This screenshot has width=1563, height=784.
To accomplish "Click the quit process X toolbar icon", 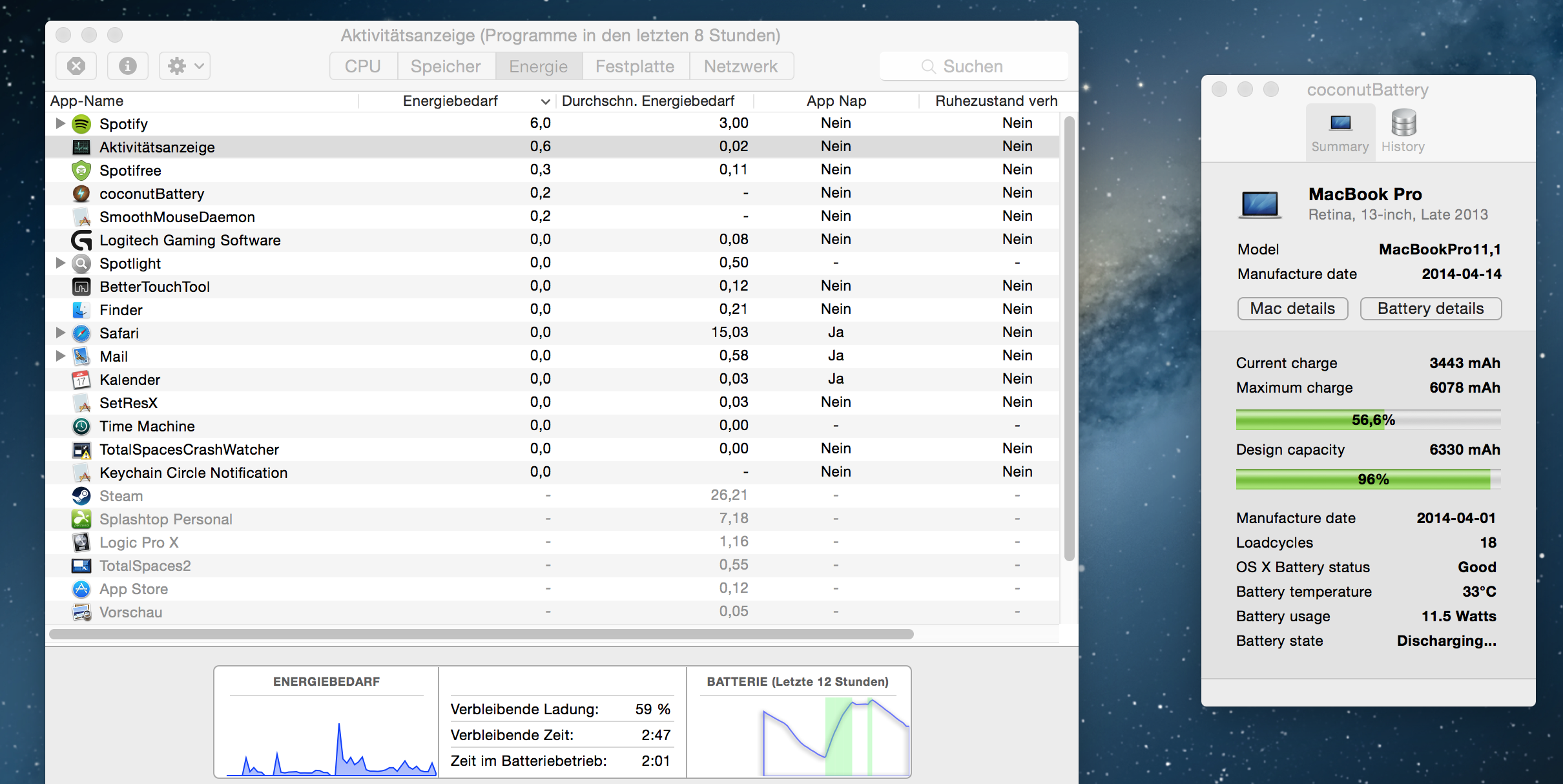I will pyautogui.click(x=76, y=66).
